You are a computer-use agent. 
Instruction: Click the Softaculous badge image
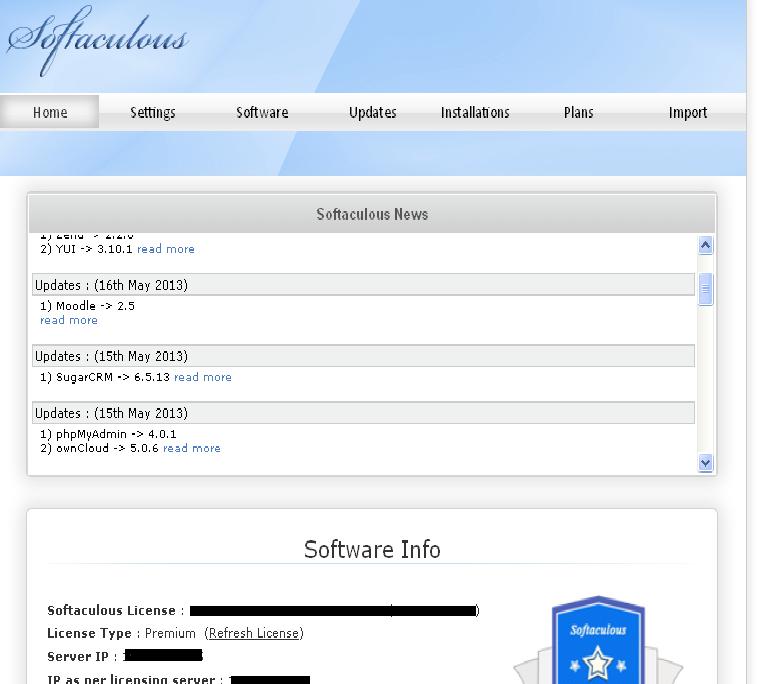[x=598, y=639]
